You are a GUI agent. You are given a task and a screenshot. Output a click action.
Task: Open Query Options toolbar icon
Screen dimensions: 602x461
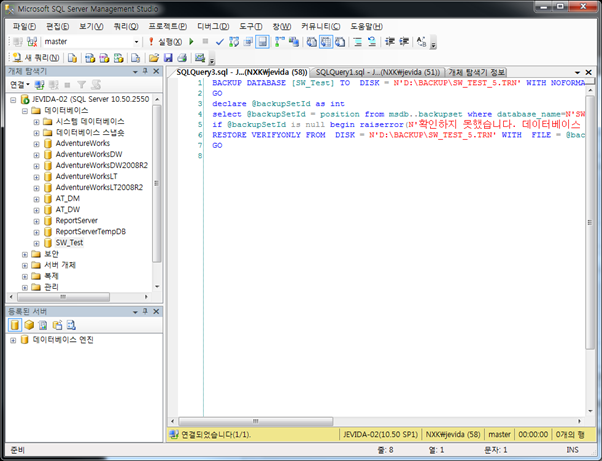[248, 41]
